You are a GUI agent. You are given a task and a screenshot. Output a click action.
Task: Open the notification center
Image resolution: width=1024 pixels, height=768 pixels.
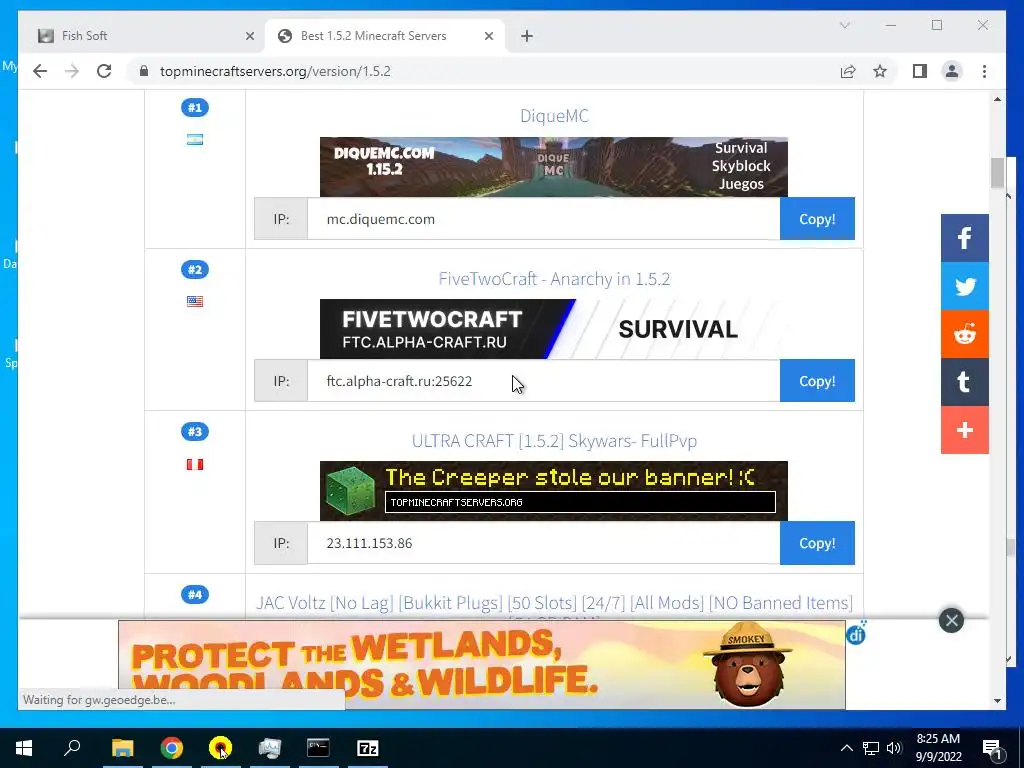pos(993,748)
